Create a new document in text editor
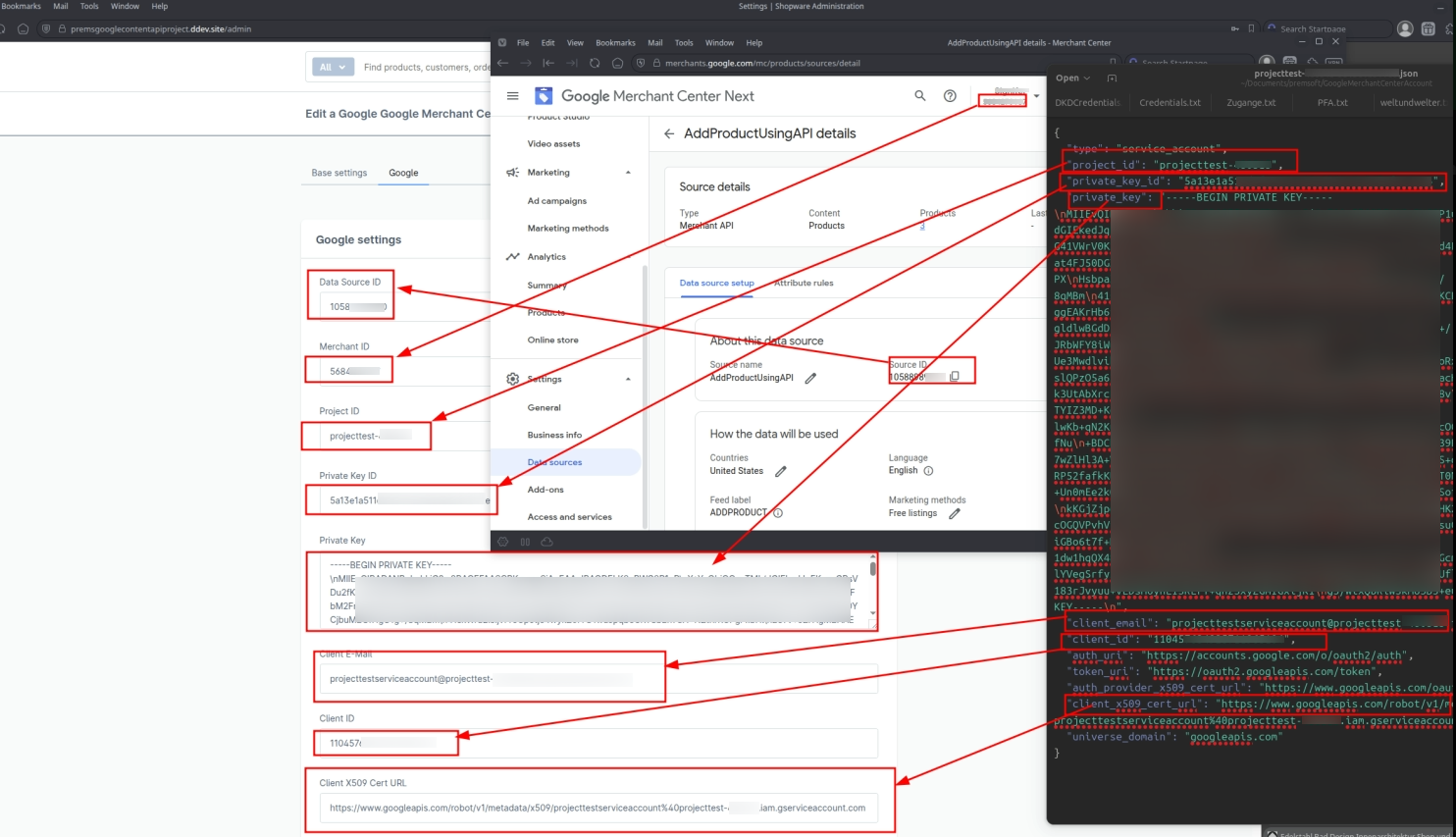 point(1112,78)
